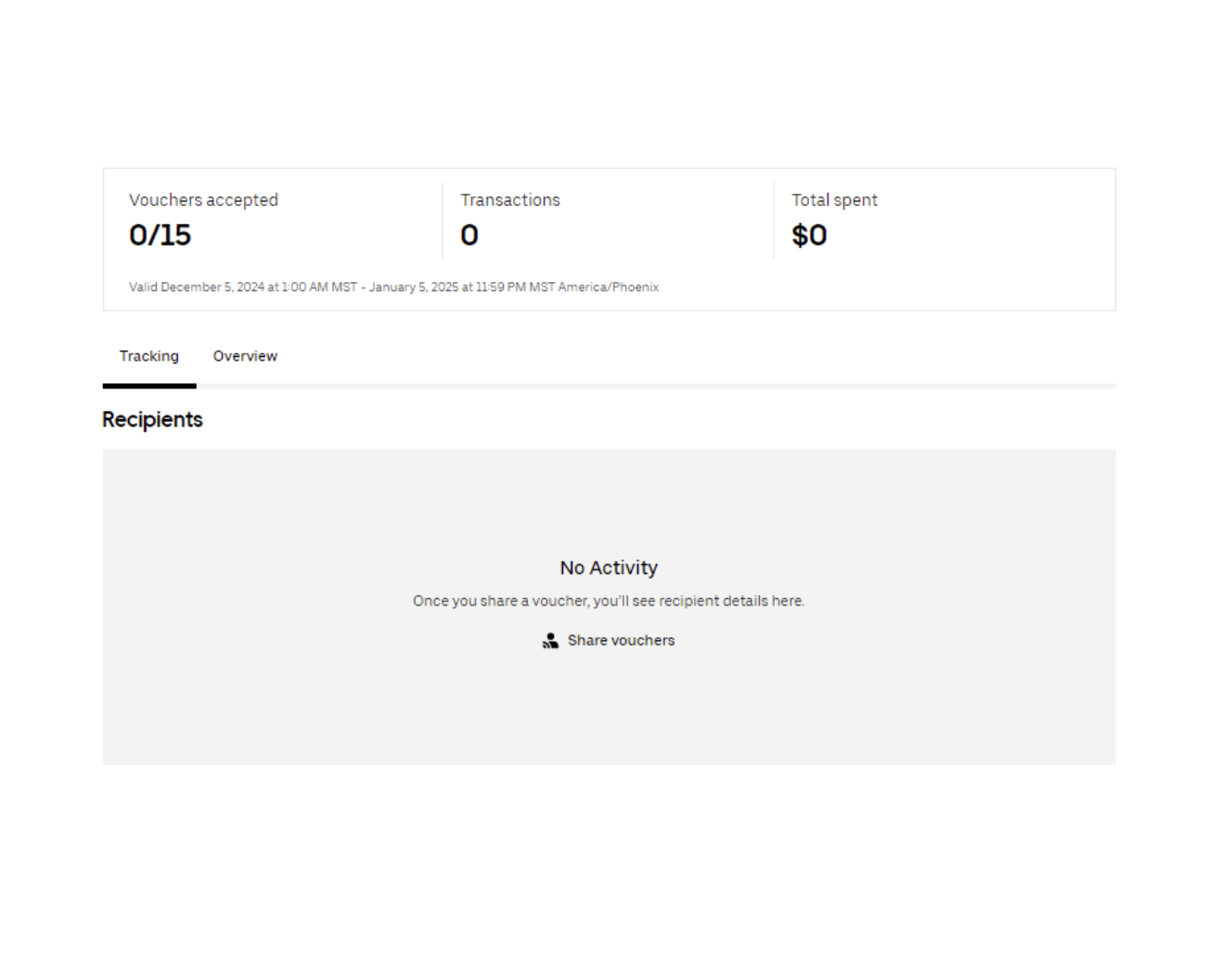Viewport: 1232px width, 957px height.
Task: Click the share vouchers person icon
Action: pyautogui.click(x=551, y=641)
